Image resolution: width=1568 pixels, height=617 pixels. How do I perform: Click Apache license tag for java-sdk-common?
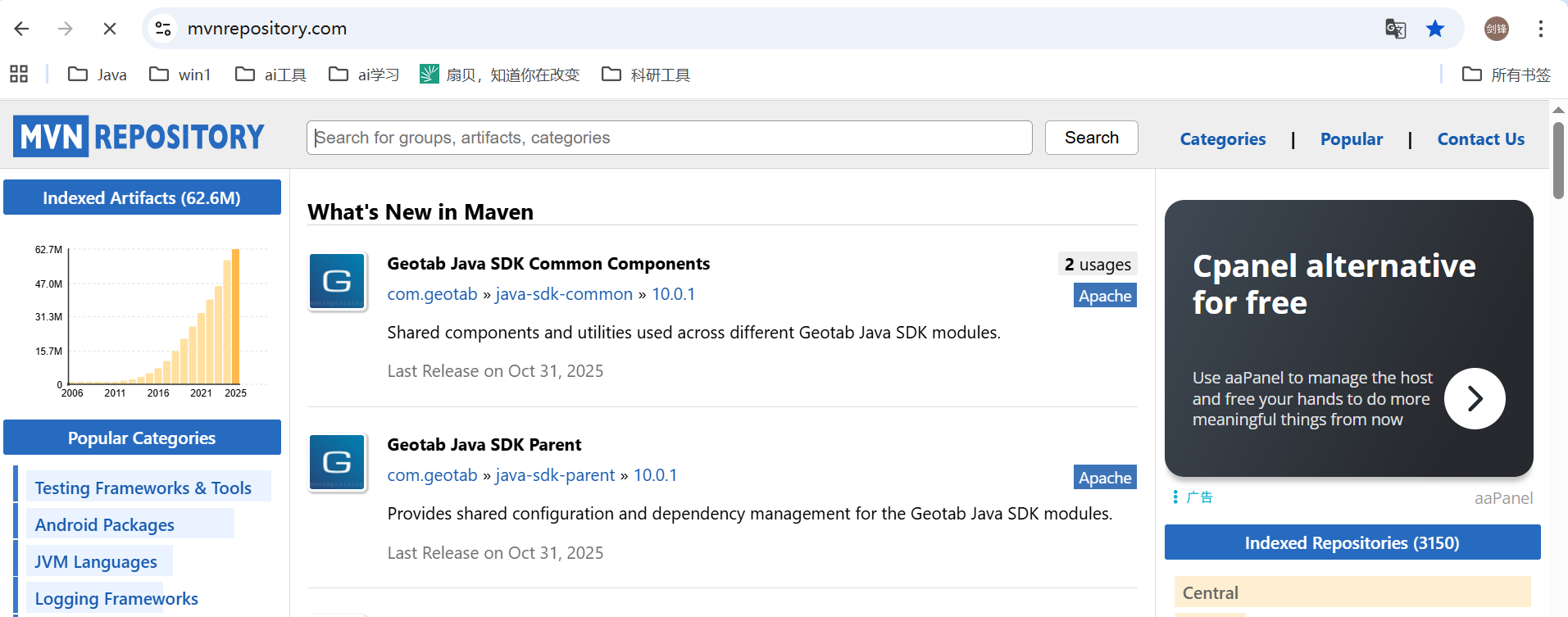click(x=1105, y=296)
